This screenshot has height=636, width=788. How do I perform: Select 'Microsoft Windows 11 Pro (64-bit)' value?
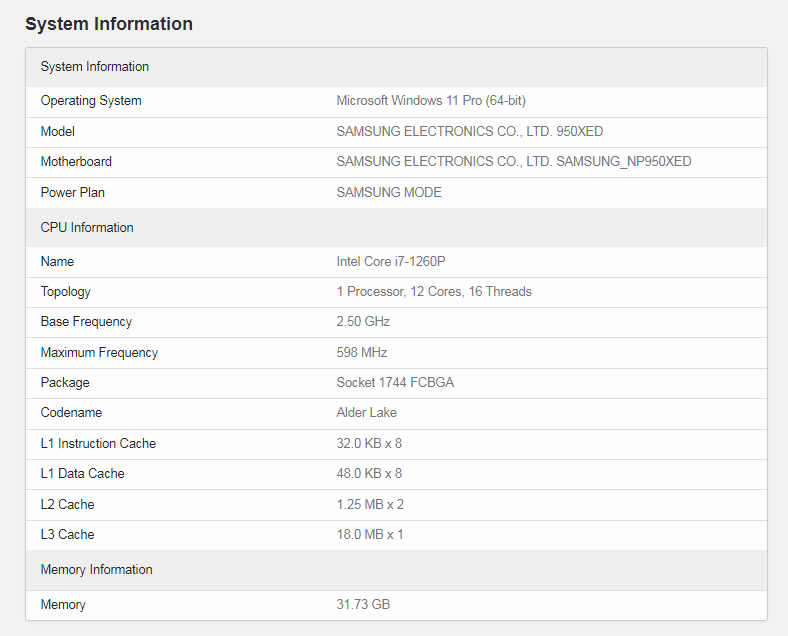(431, 101)
